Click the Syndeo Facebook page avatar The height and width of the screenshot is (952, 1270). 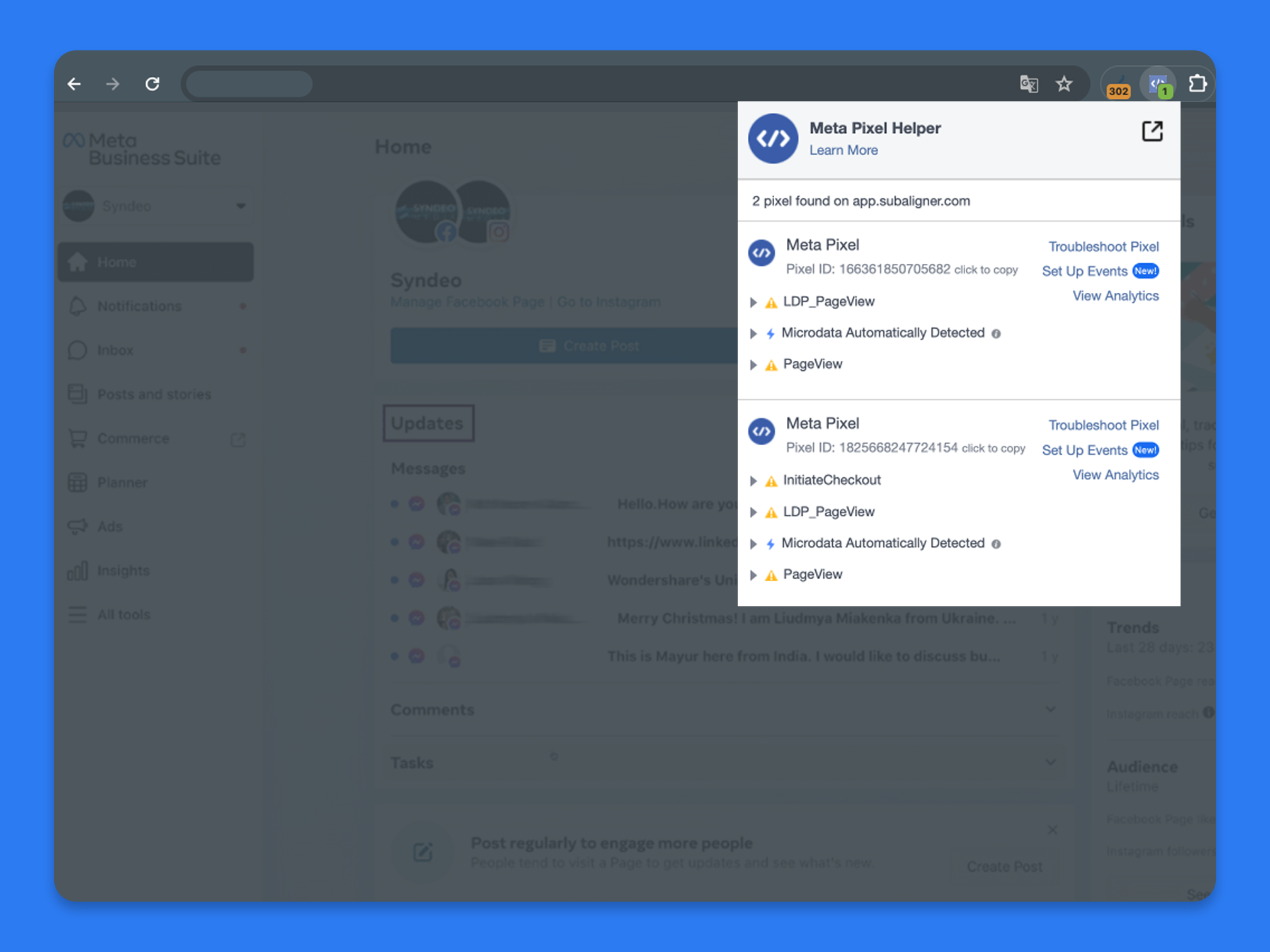point(427,212)
